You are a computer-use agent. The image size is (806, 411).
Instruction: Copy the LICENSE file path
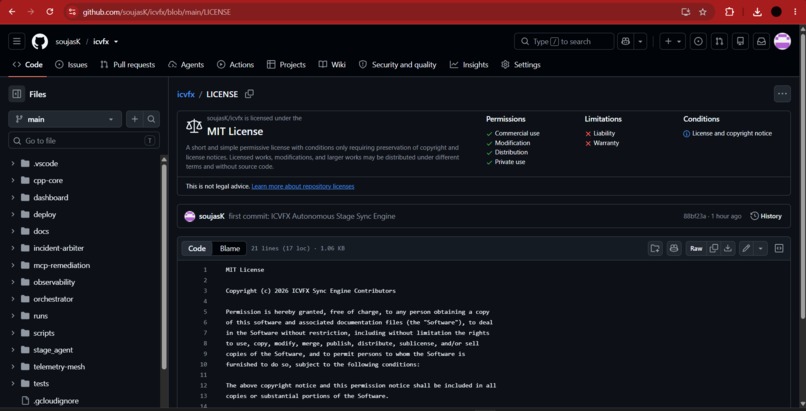tap(249, 94)
